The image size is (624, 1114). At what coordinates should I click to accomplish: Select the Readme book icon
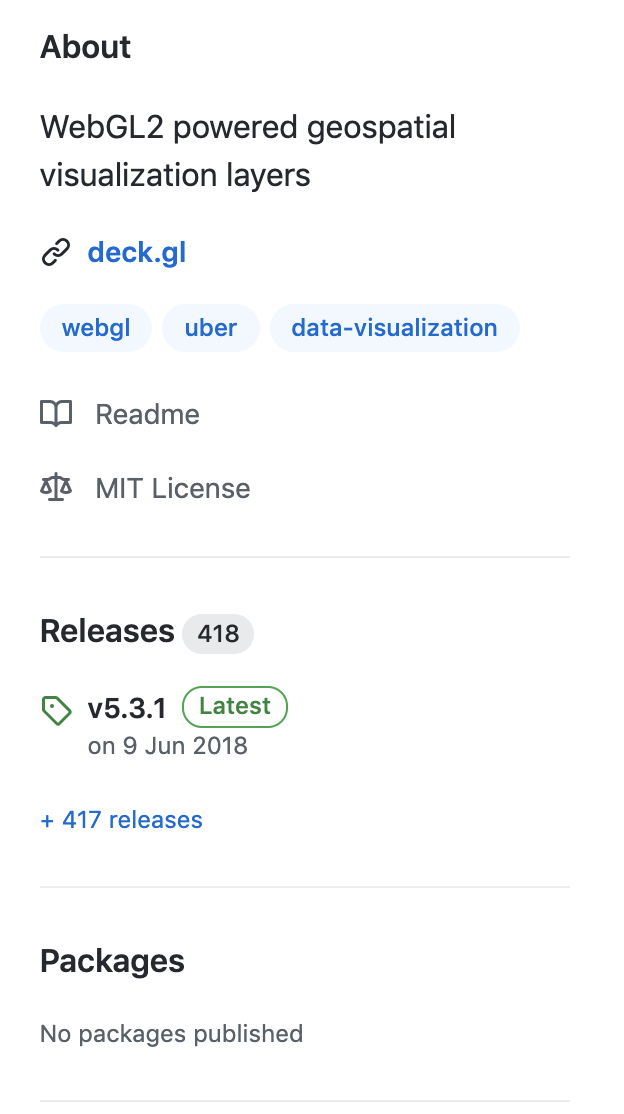pyautogui.click(x=57, y=413)
